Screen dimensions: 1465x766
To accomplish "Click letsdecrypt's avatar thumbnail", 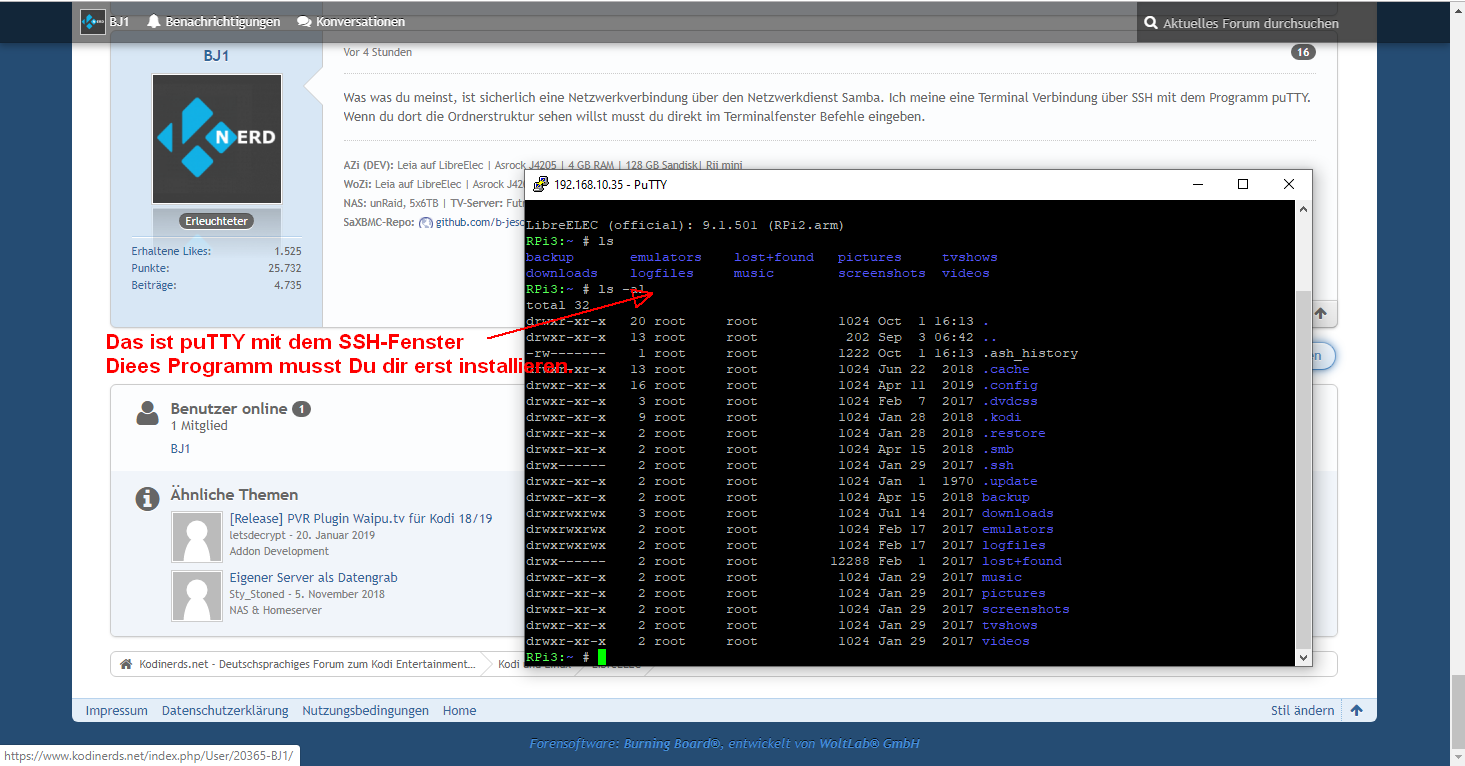I will (197, 537).
